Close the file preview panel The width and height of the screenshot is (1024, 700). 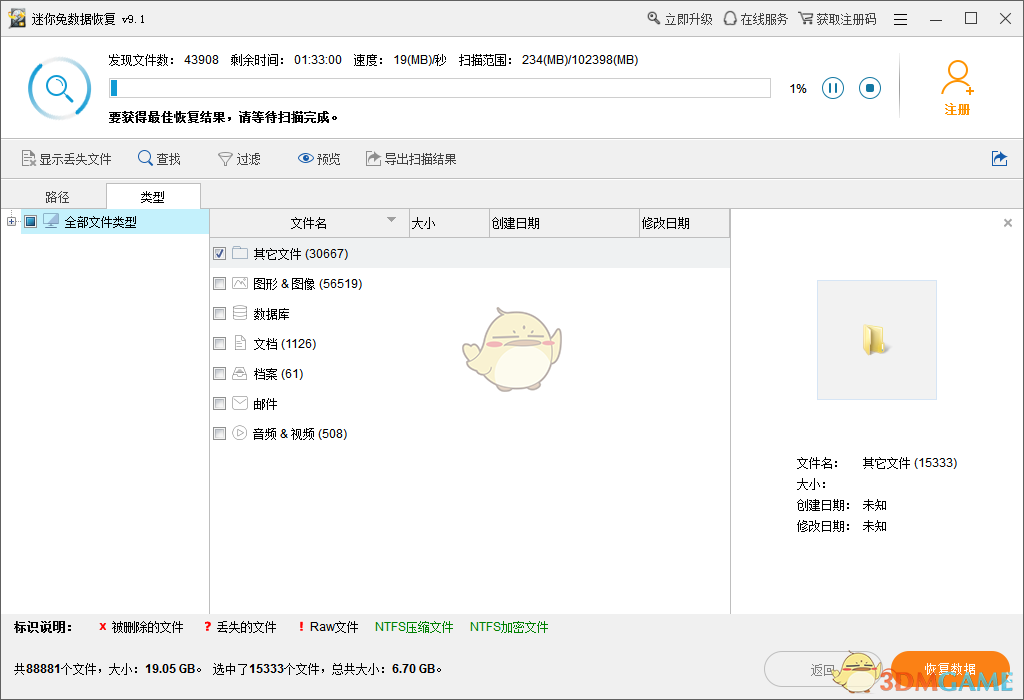(1007, 222)
